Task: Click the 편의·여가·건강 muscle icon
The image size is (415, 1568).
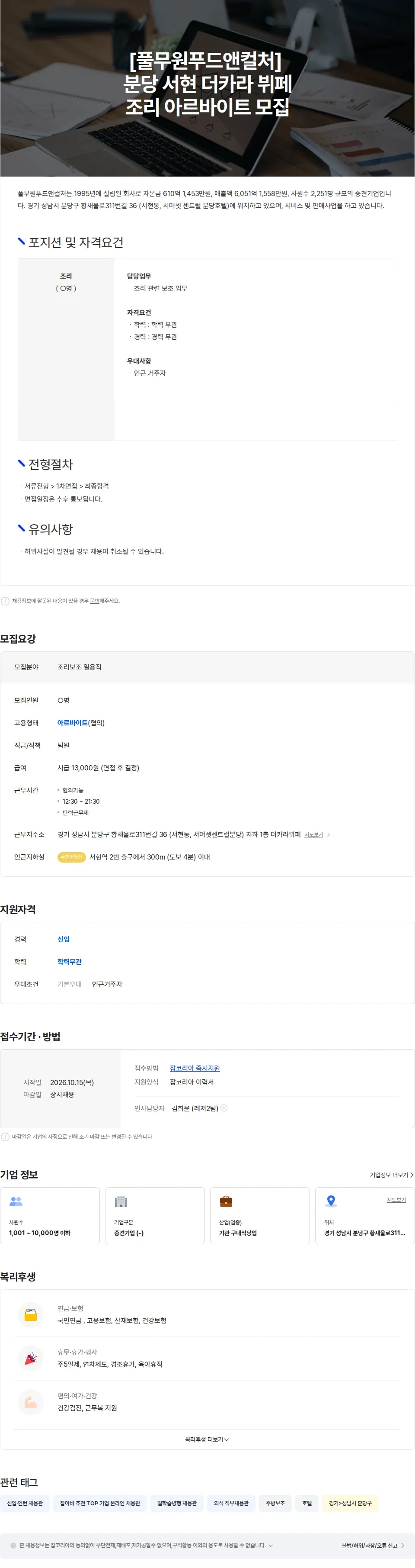Action: (x=30, y=1402)
